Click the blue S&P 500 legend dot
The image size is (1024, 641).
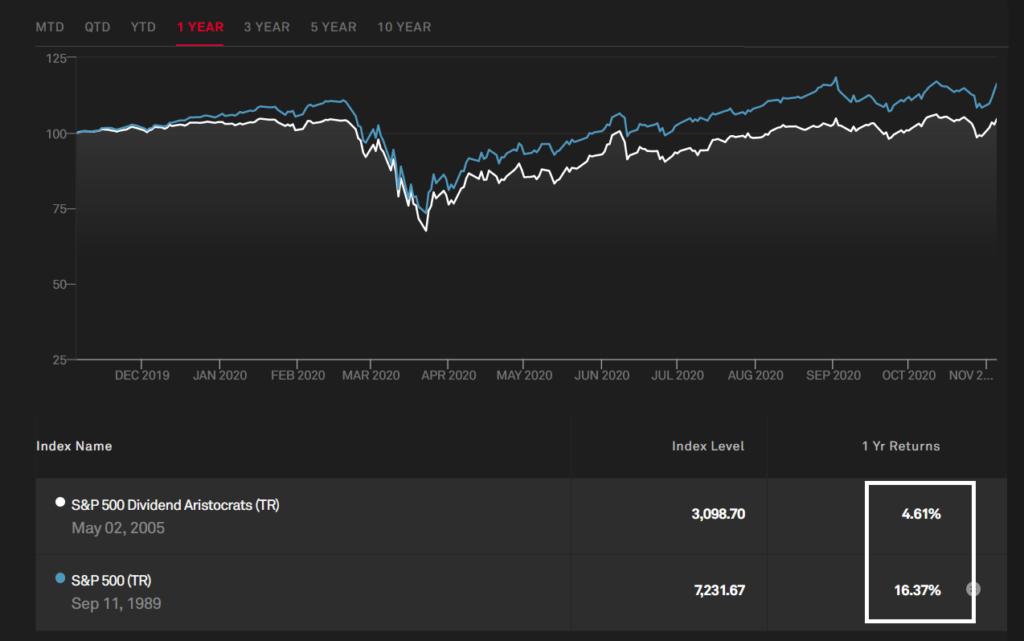(60, 578)
